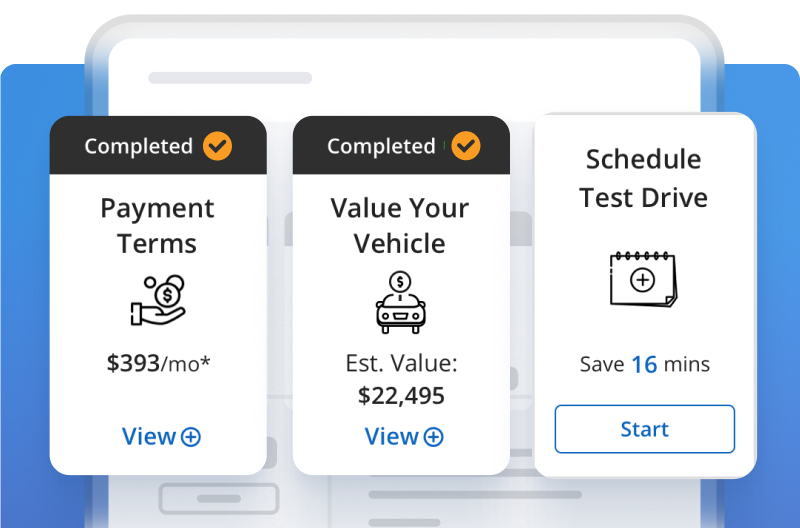800x528 pixels.
Task: Select the Completed header of Value Your Vehicle card
Action: [401, 145]
